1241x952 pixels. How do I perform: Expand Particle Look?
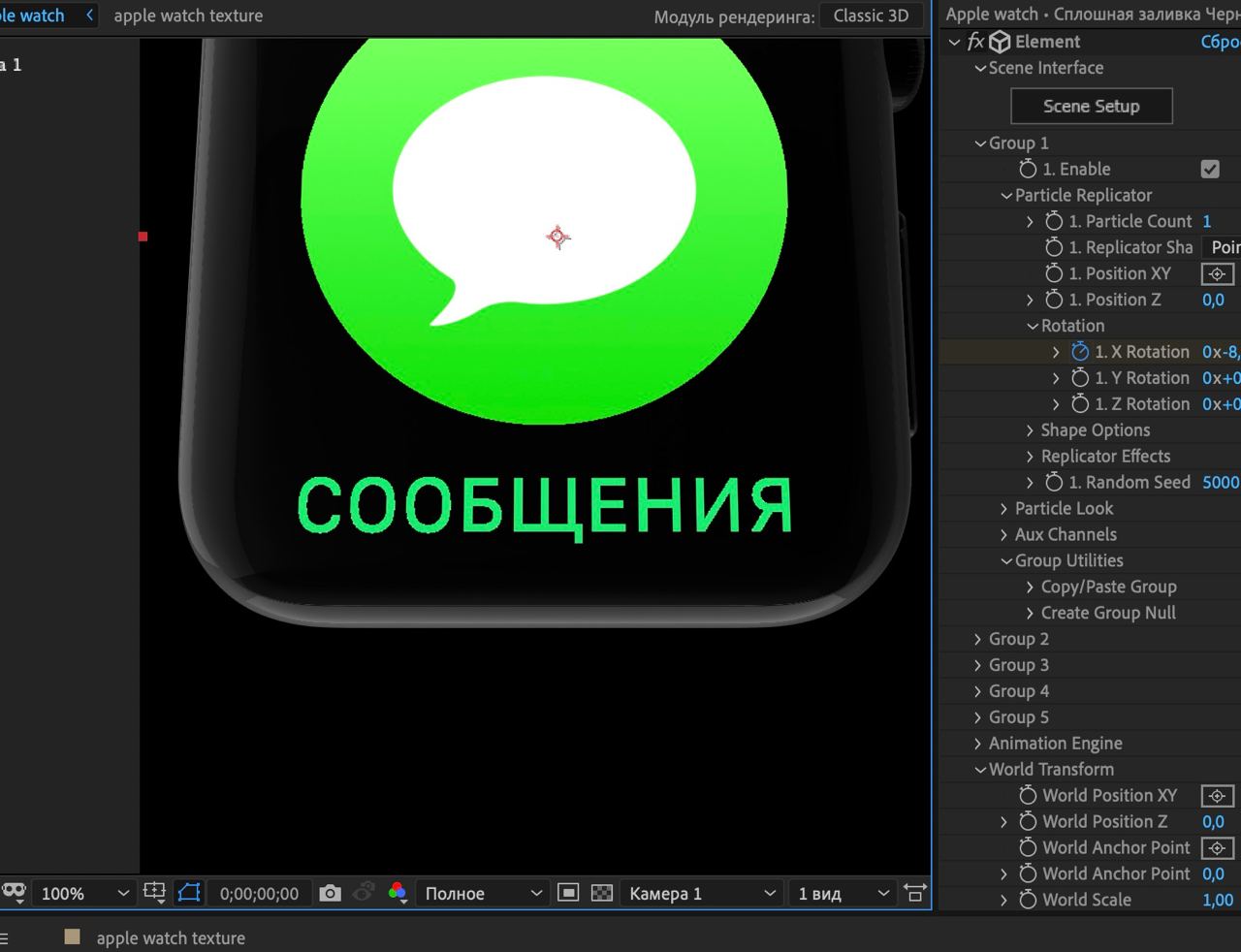pos(1004,508)
